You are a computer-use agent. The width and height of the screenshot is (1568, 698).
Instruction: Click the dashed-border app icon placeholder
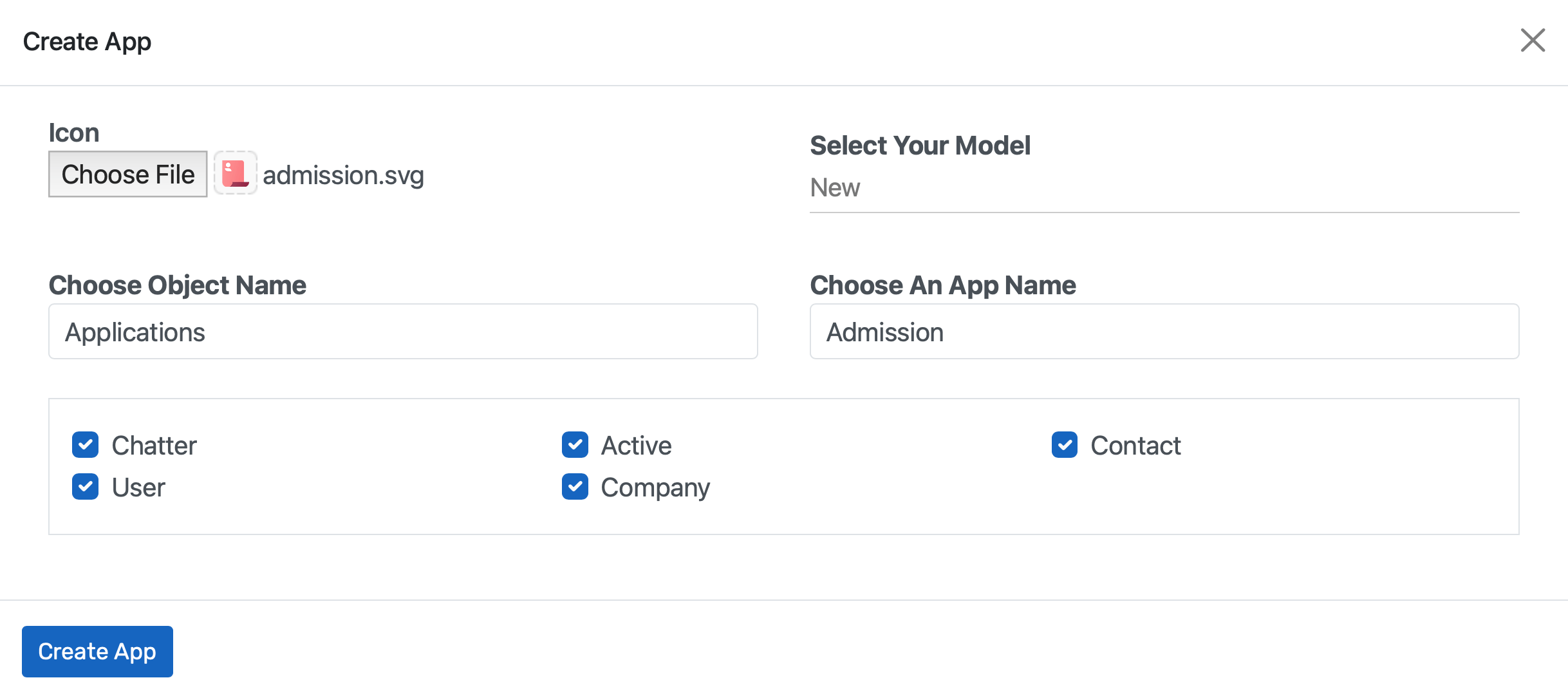point(235,173)
